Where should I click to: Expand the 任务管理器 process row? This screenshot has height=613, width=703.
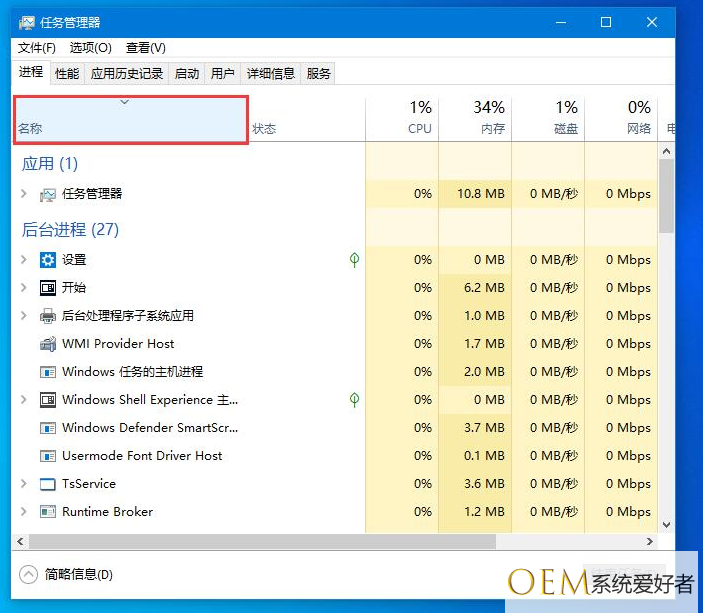click(25, 194)
